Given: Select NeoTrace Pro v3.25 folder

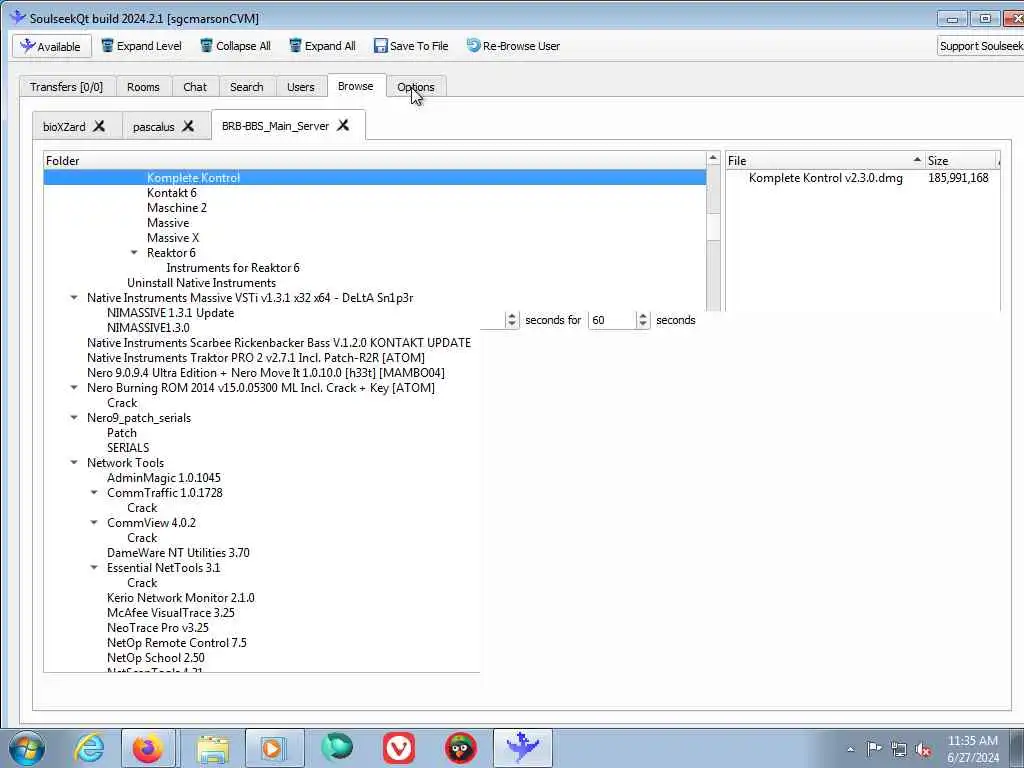Looking at the screenshot, I should point(158,628).
